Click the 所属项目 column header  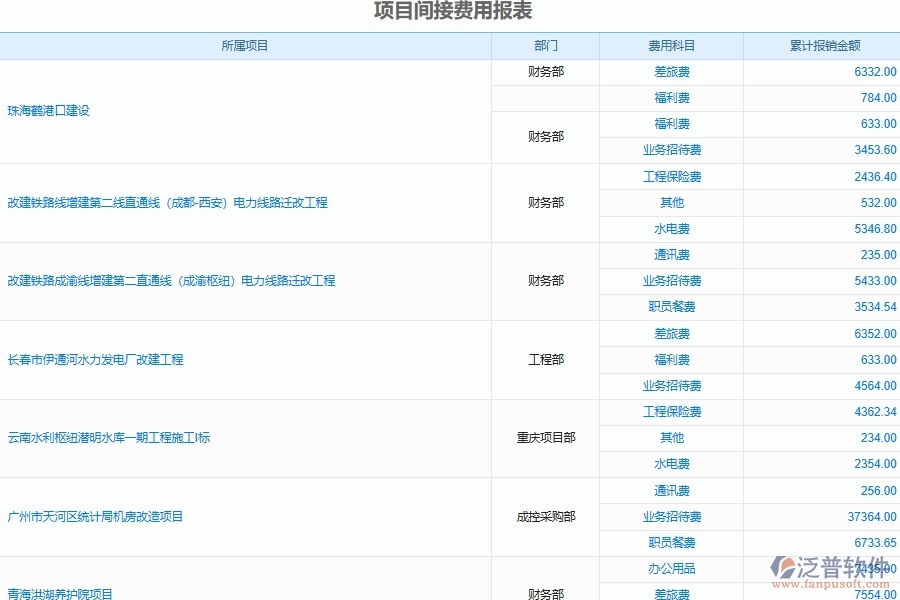(245, 45)
